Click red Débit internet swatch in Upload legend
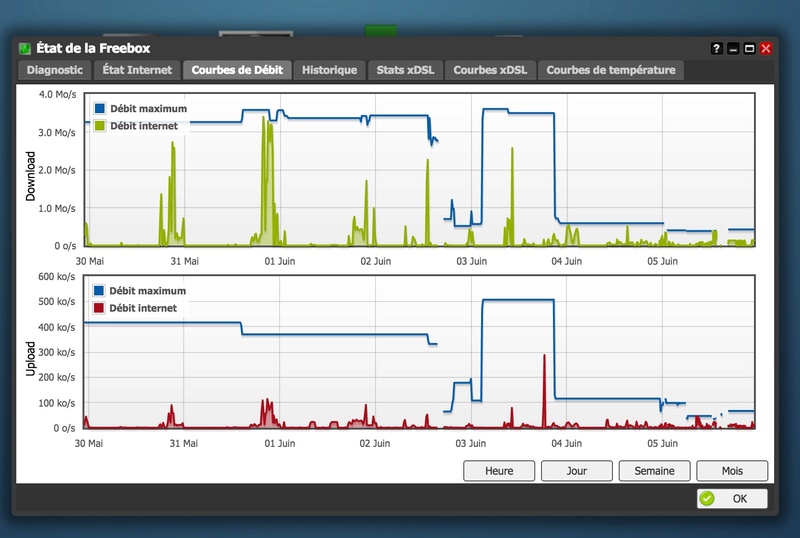The image size is (800, 538). (98, 308)
